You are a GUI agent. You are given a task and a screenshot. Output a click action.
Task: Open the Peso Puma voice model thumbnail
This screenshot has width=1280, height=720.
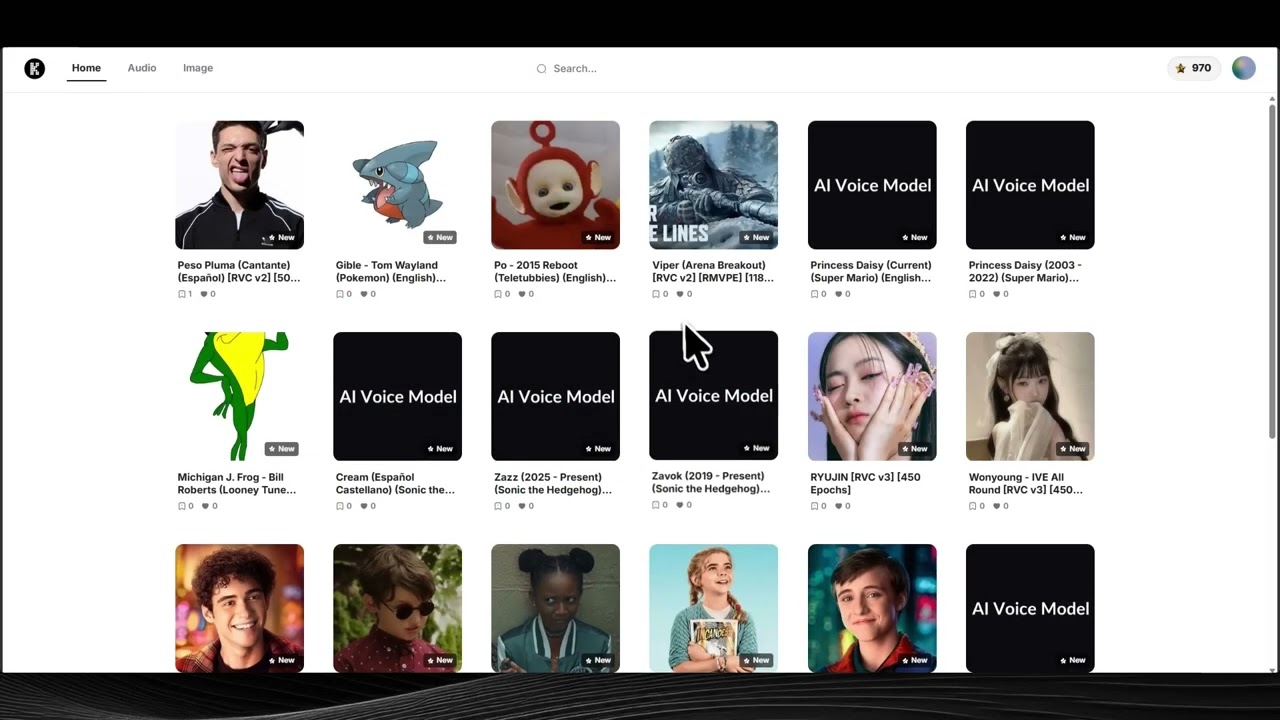click(239, 185)
